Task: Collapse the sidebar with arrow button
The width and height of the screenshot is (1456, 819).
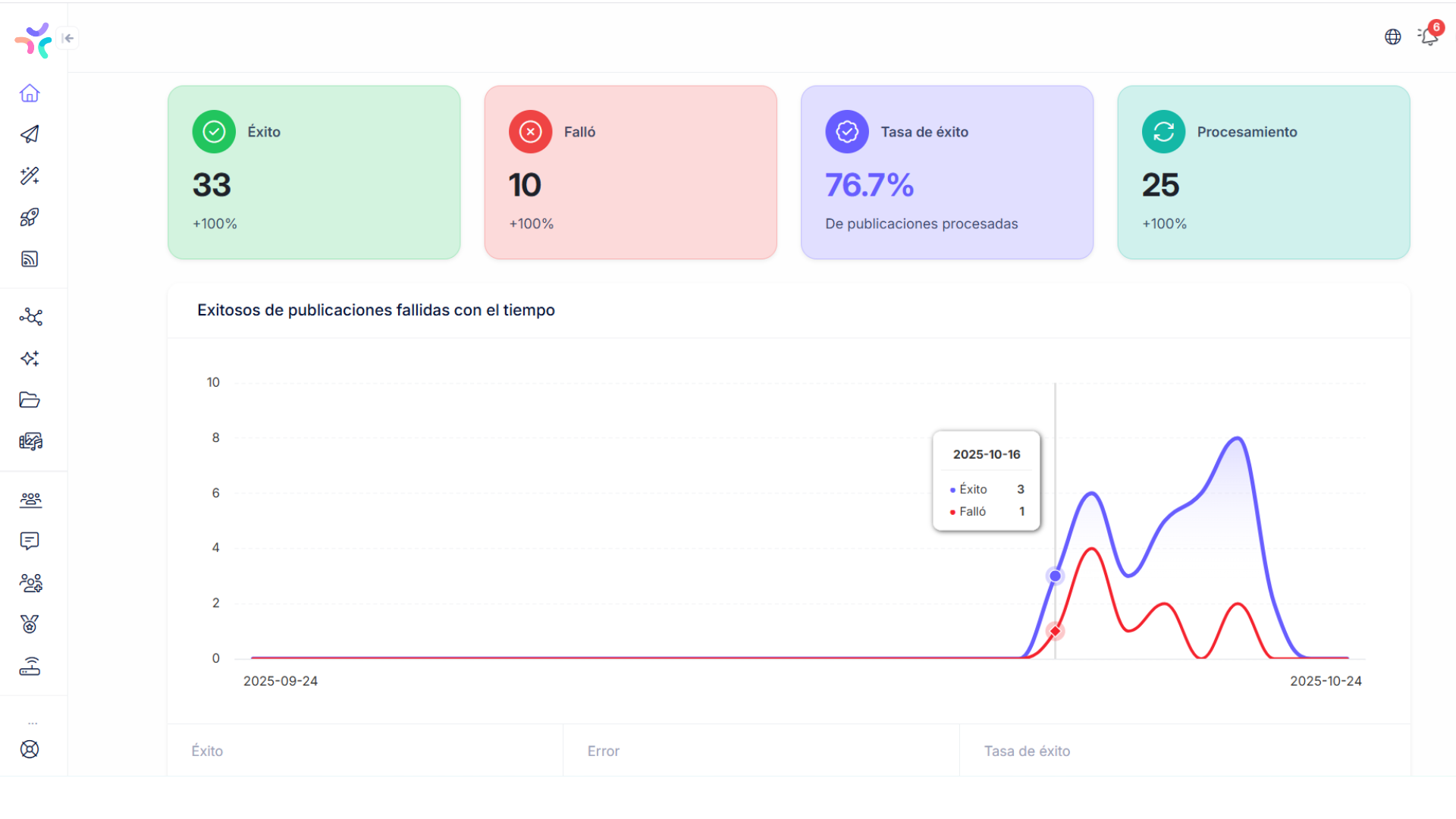Action: [x=68, y=38]
